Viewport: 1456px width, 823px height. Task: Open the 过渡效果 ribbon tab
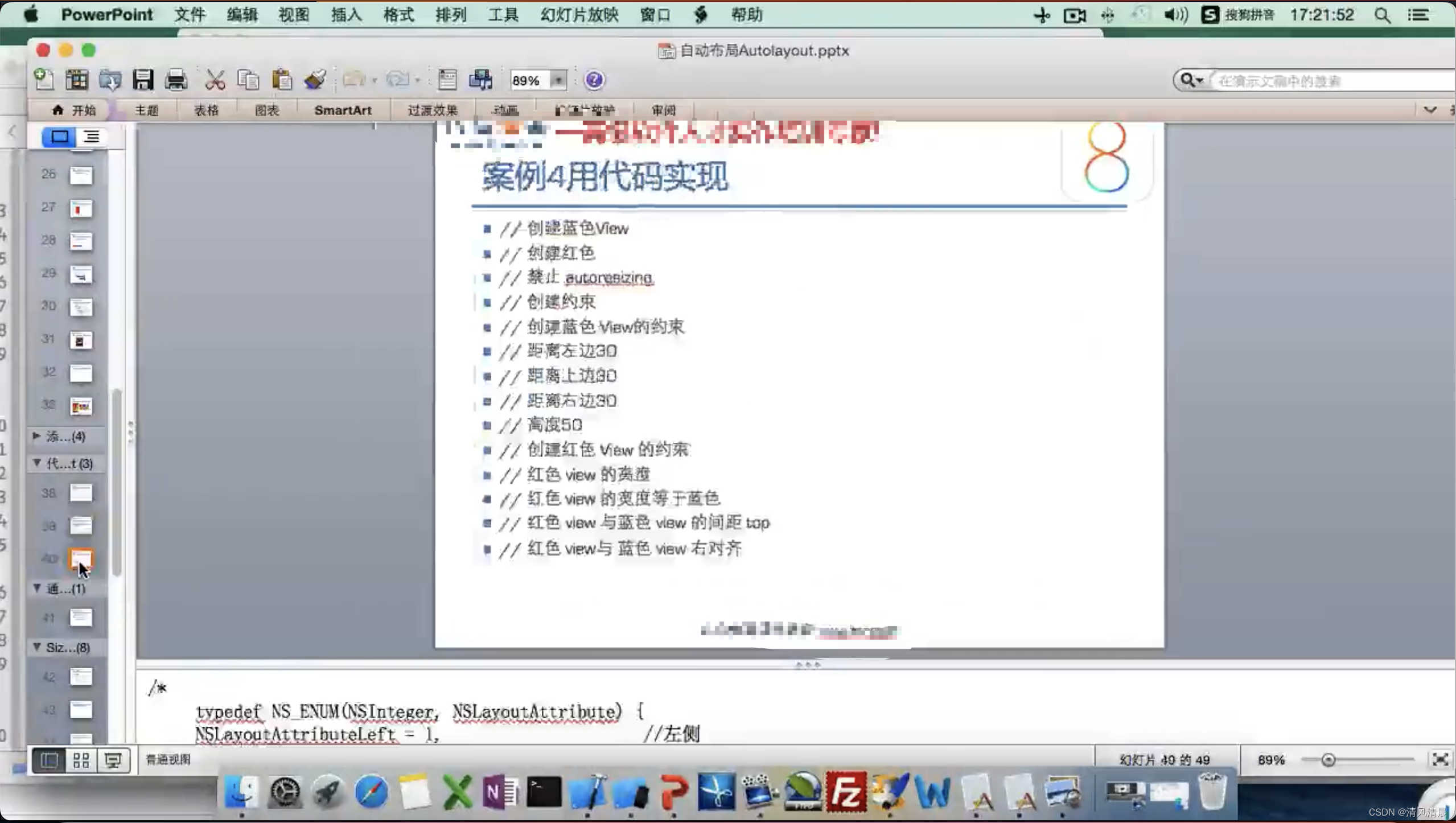point(433,110)
